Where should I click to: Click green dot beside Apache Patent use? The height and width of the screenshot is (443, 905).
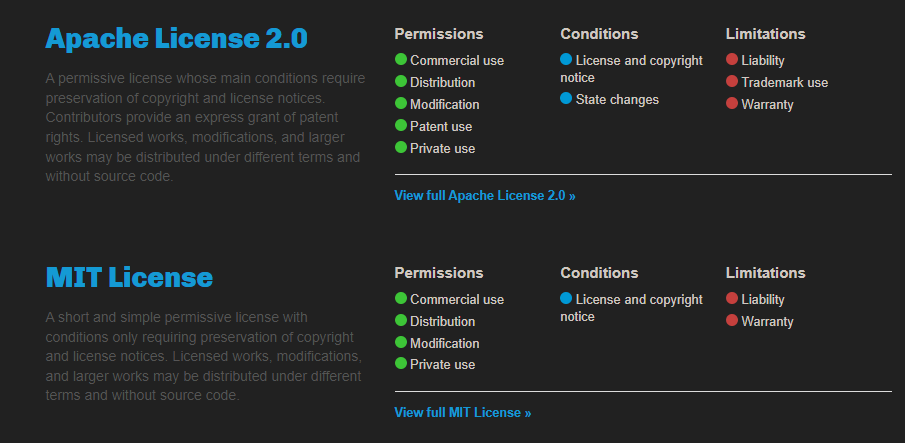tap(401, 126)
